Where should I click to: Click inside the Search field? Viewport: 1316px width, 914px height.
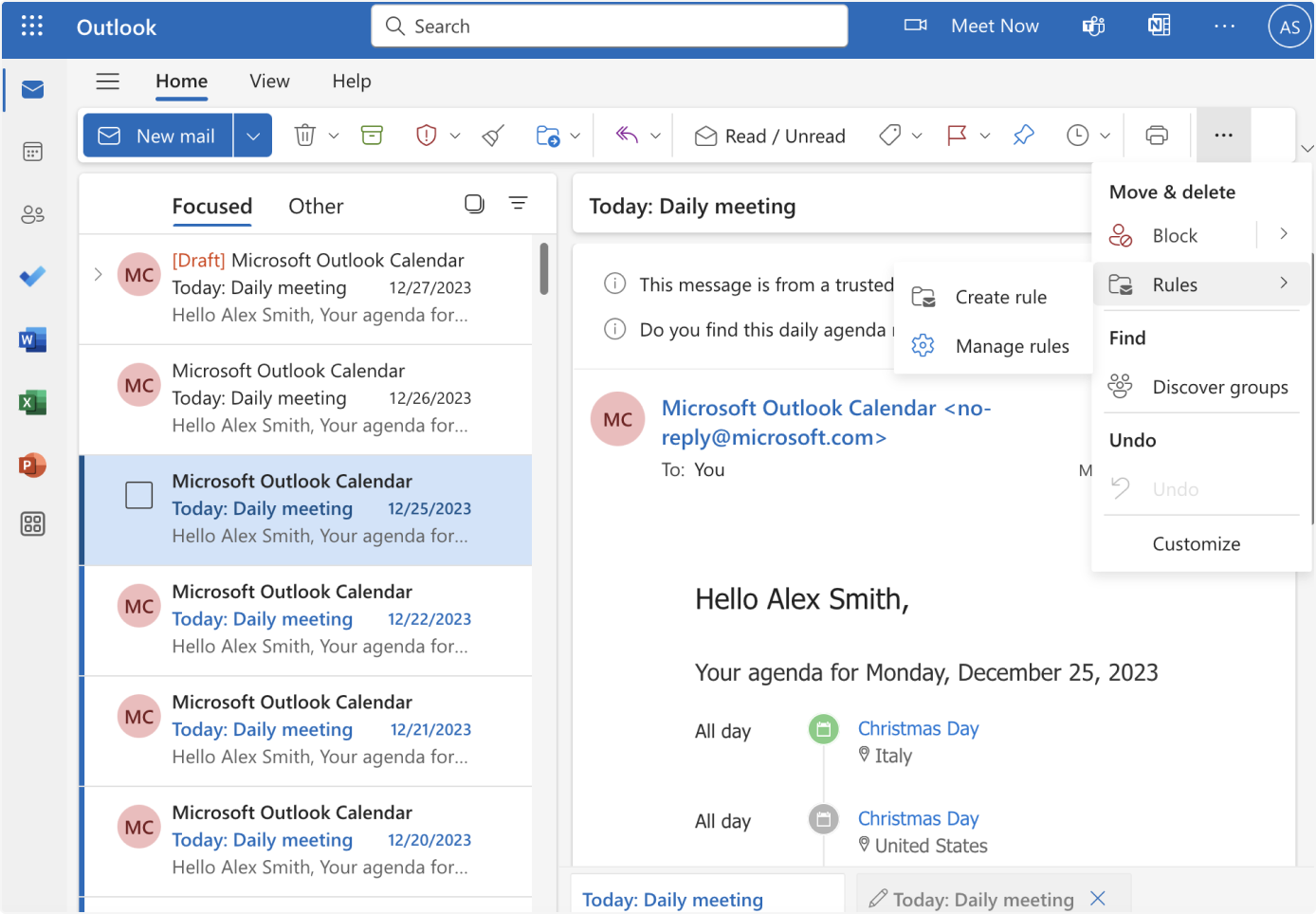point(608,26)
